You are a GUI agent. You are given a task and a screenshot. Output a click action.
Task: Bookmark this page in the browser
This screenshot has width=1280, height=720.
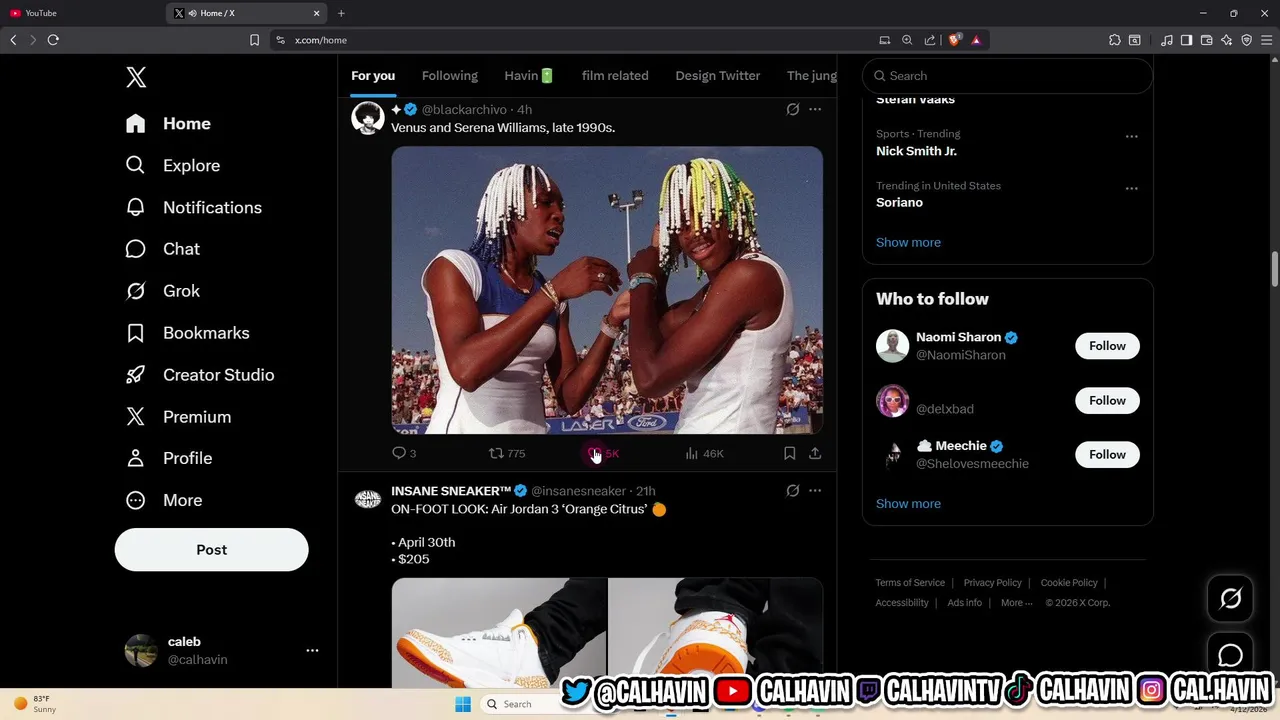click(254, 40)
